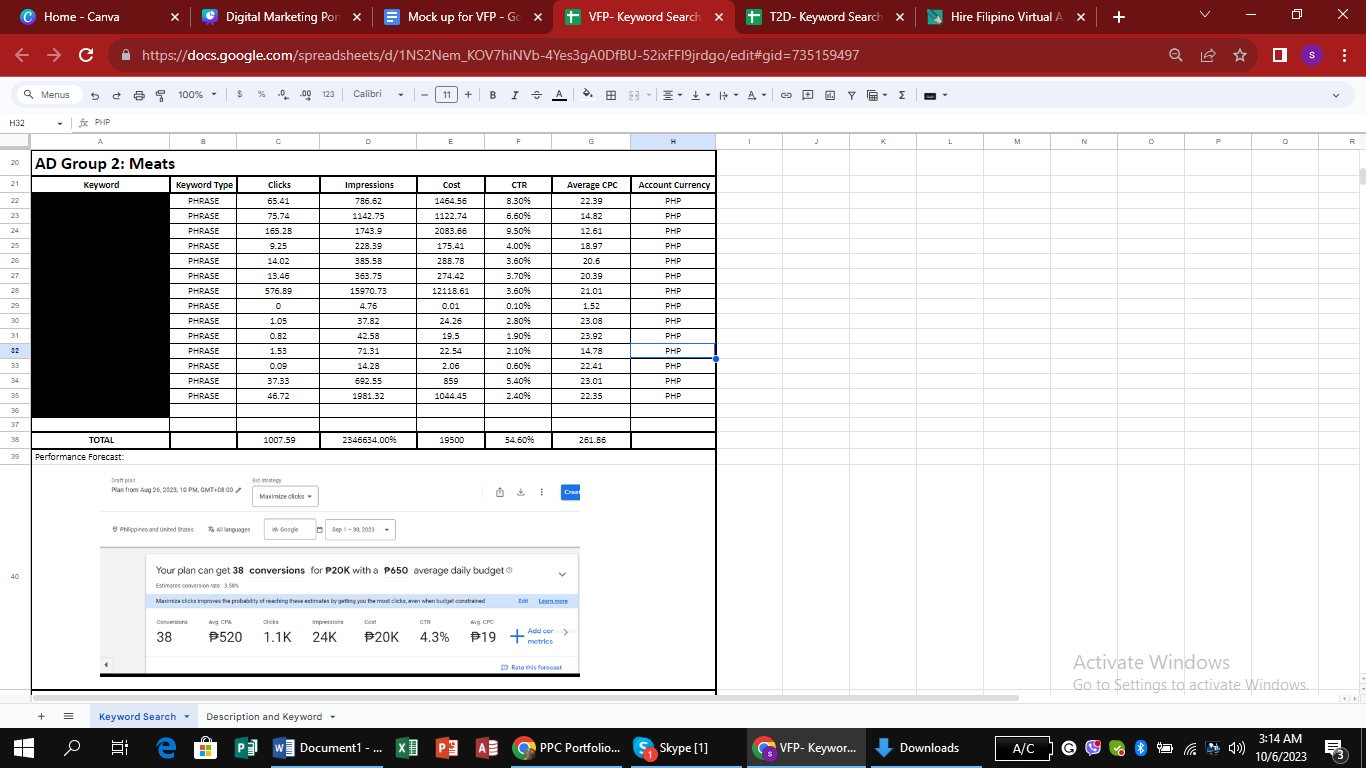This screenshot has width=1366, height=768.
Task: Click the font size field showing 11
Action: point(446,95)
